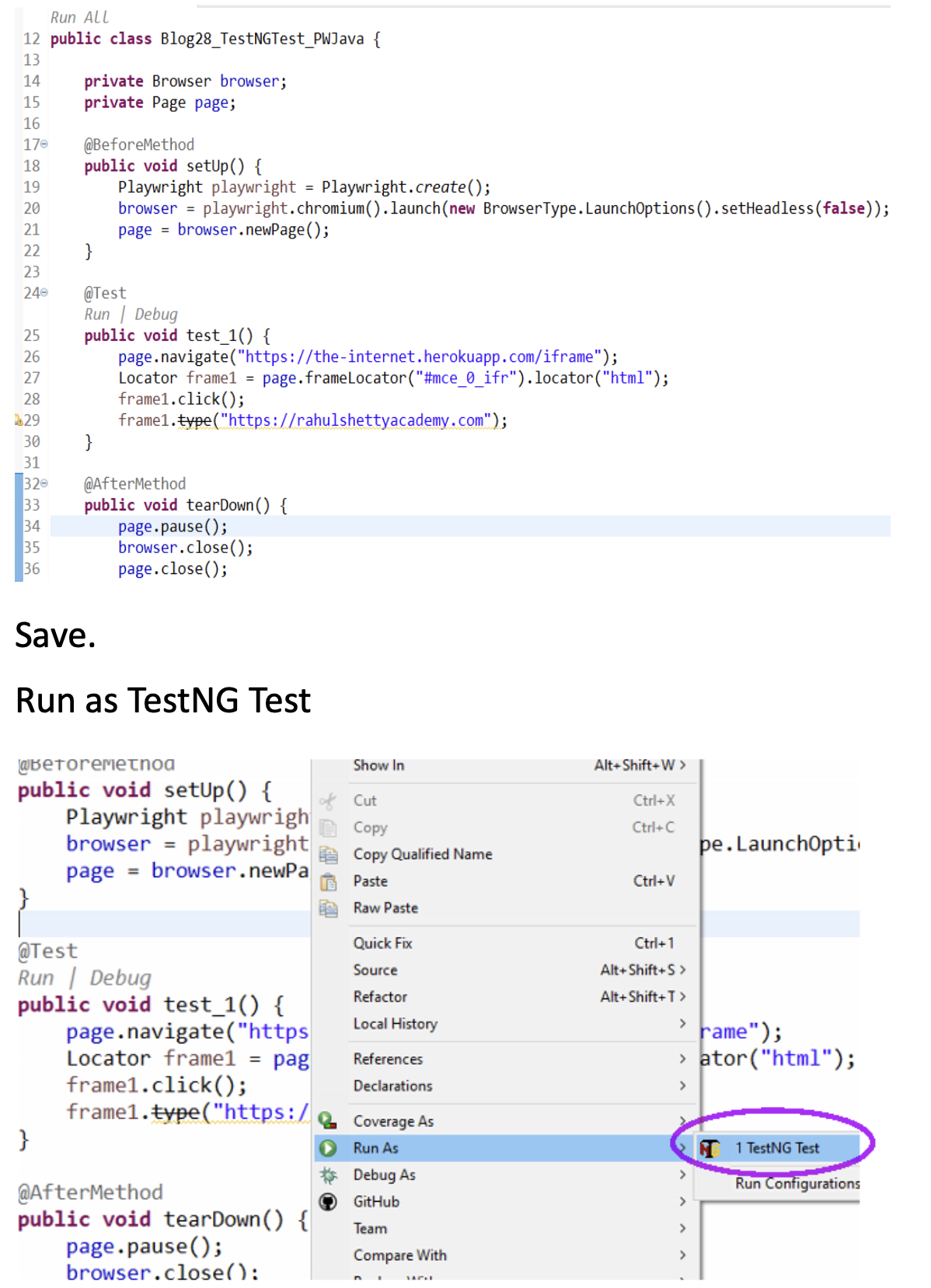Collapse the tearDown method at line 32
Screen dimensions: 931x1288
click(44, 484)
